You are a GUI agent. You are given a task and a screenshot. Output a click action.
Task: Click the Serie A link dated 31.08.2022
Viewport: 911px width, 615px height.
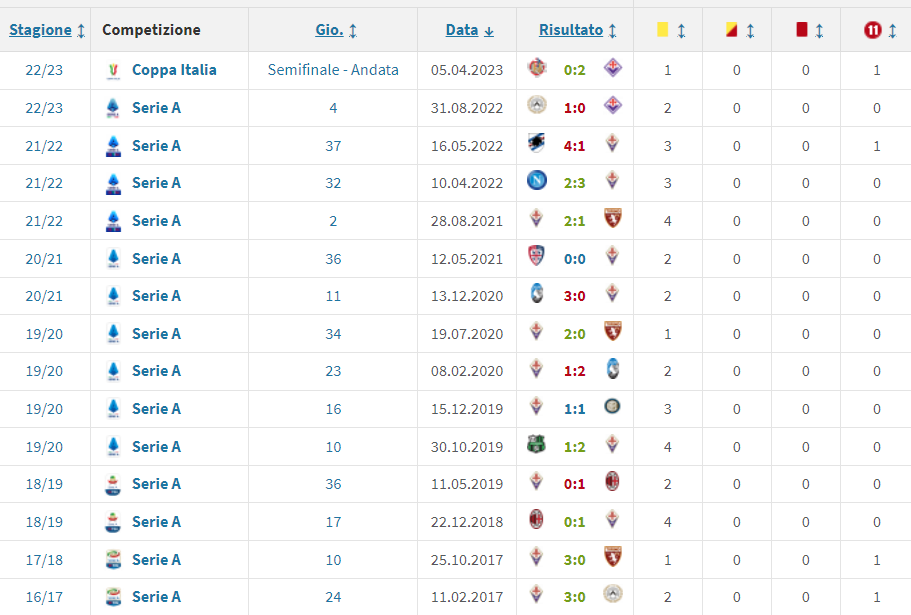tap(156, 107)
